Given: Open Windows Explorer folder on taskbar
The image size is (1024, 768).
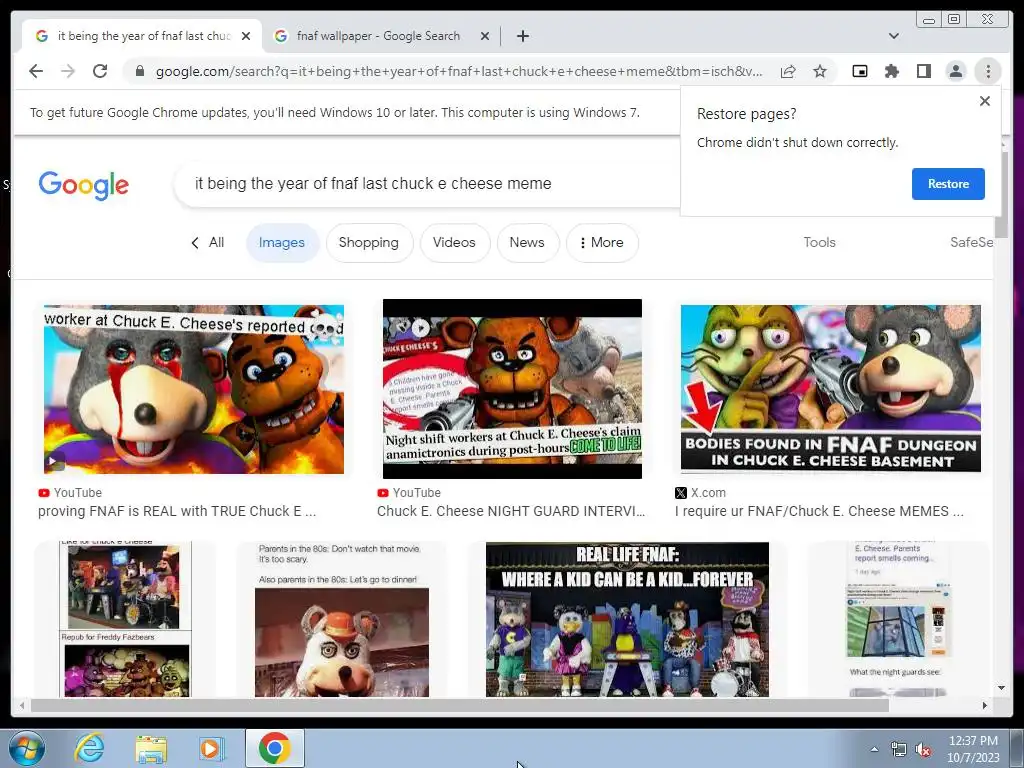Looking at the screenshot, I should point(151,748).
